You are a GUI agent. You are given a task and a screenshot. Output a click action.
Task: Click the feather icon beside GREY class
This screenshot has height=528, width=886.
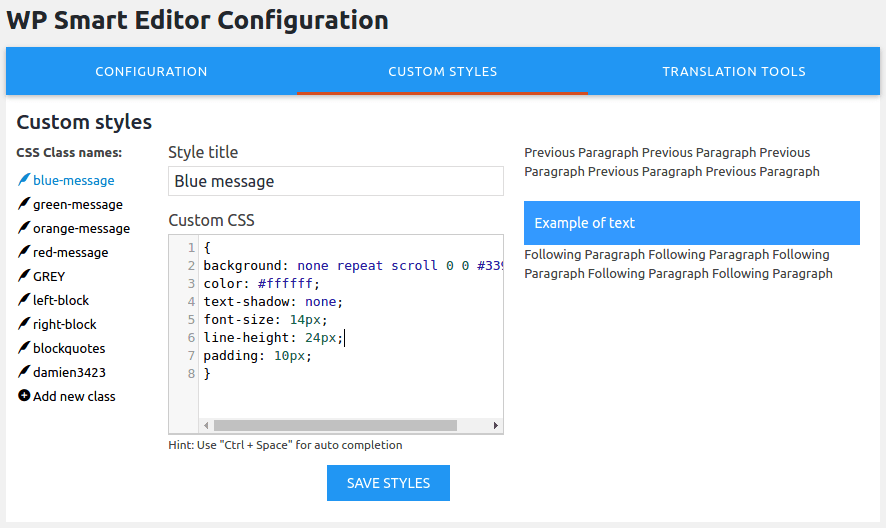click(24, 276)
